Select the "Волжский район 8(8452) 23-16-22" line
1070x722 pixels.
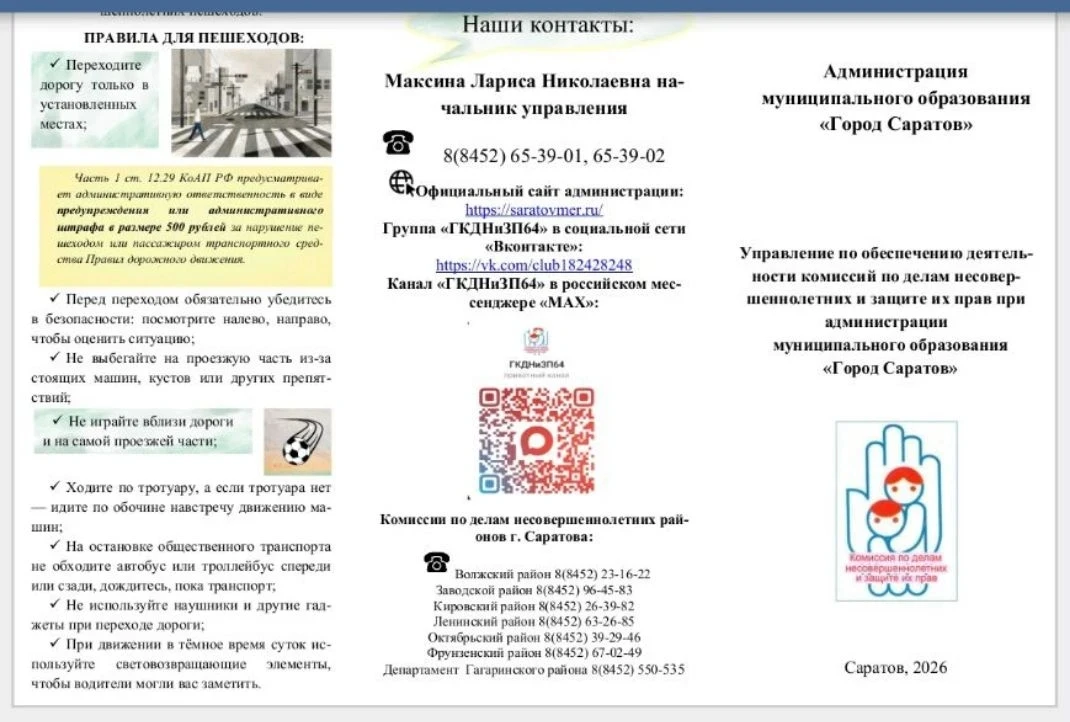(x=552, y=574)
